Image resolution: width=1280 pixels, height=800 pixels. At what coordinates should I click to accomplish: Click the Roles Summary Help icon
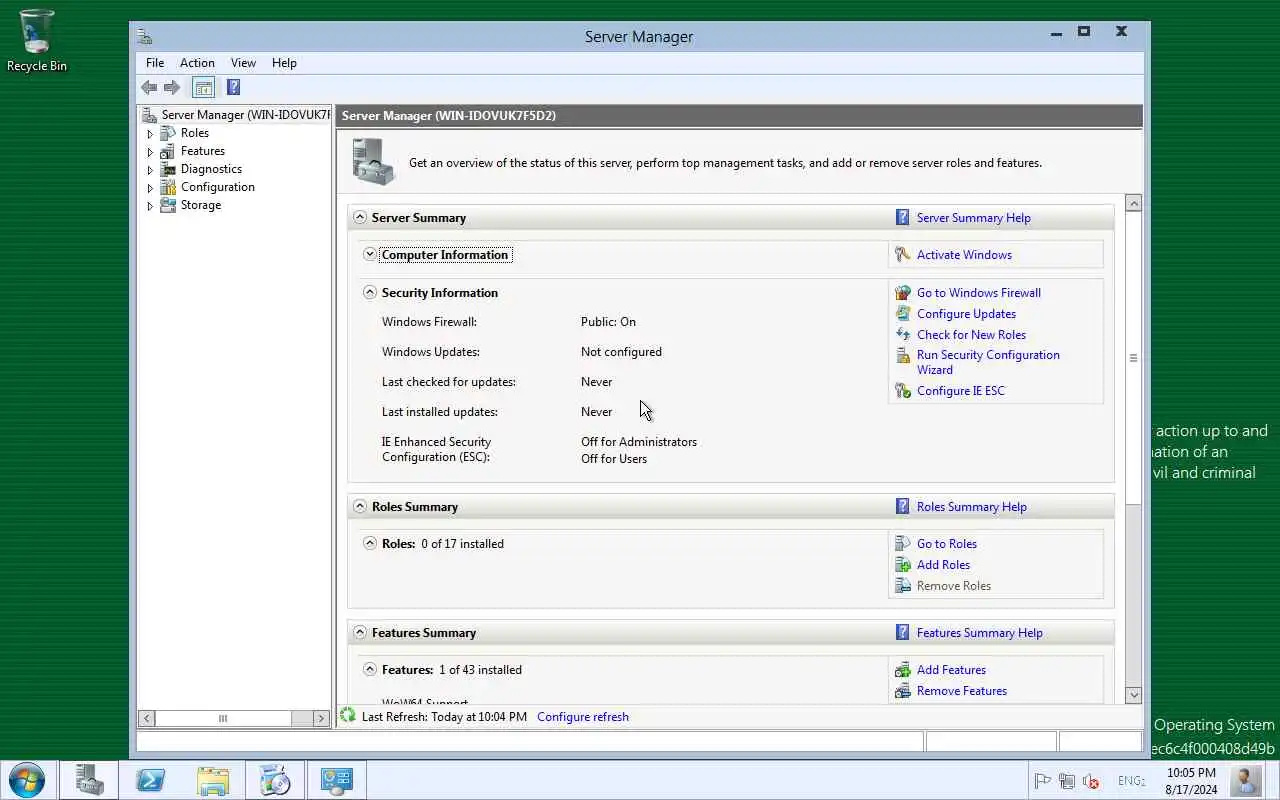click(x=903, y=506)
